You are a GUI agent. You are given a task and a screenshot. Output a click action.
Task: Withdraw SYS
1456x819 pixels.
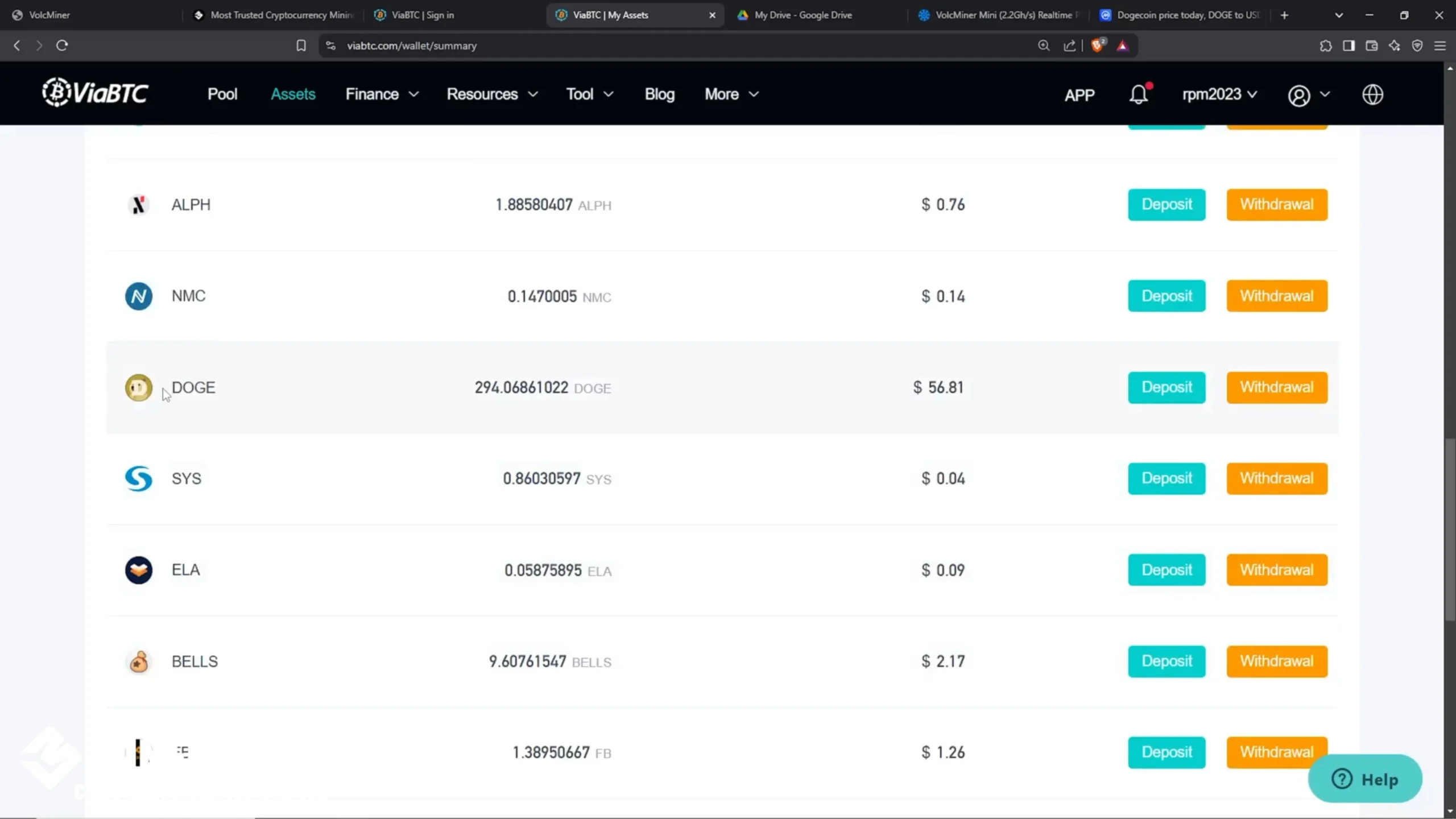1277,478
